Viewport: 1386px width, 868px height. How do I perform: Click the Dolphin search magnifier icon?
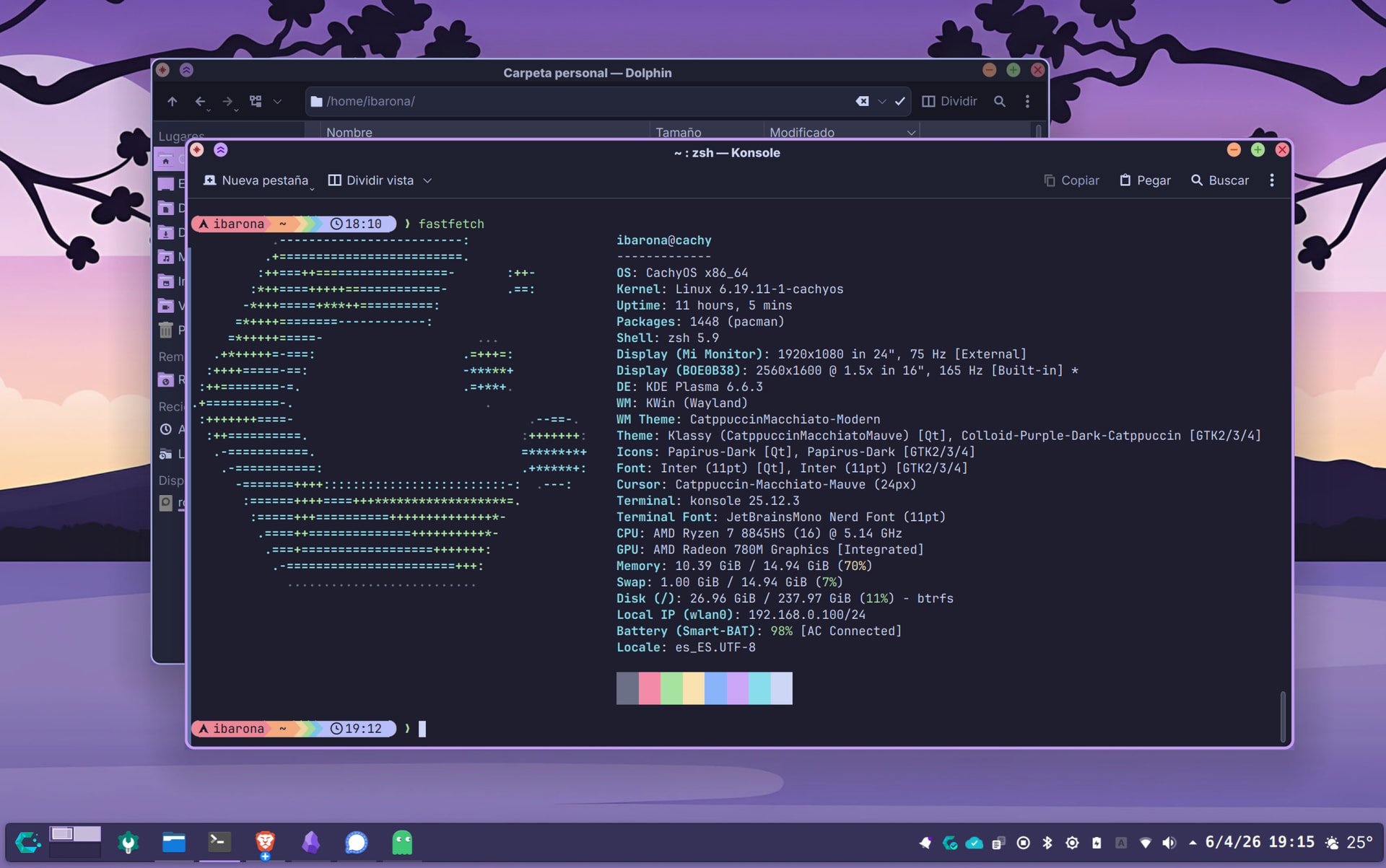(999, 102)
